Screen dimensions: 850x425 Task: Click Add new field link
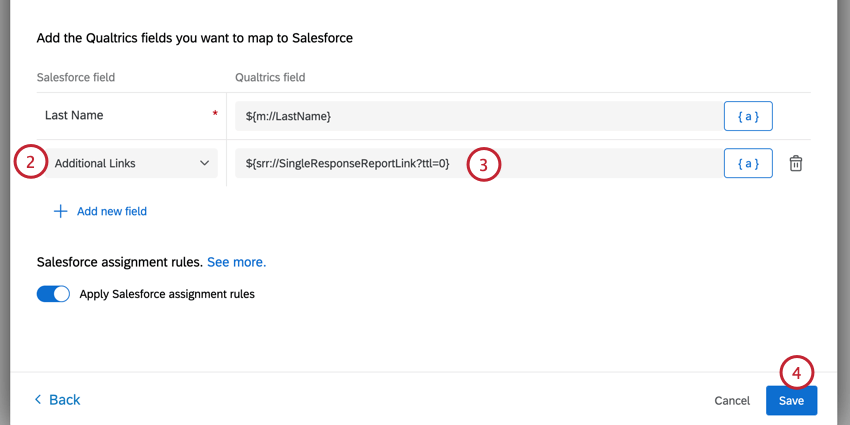click(x=111, y=211)
